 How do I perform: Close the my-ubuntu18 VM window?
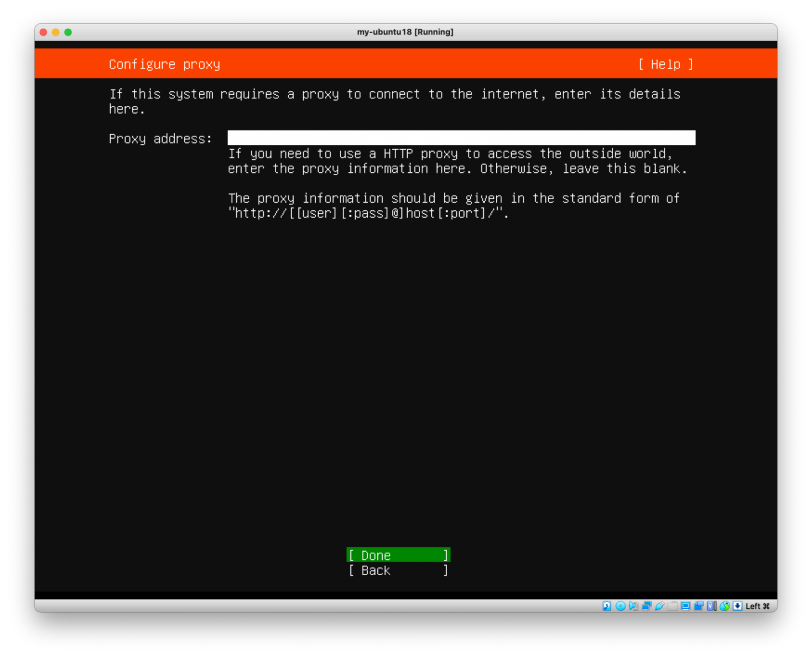coord(43,32)
